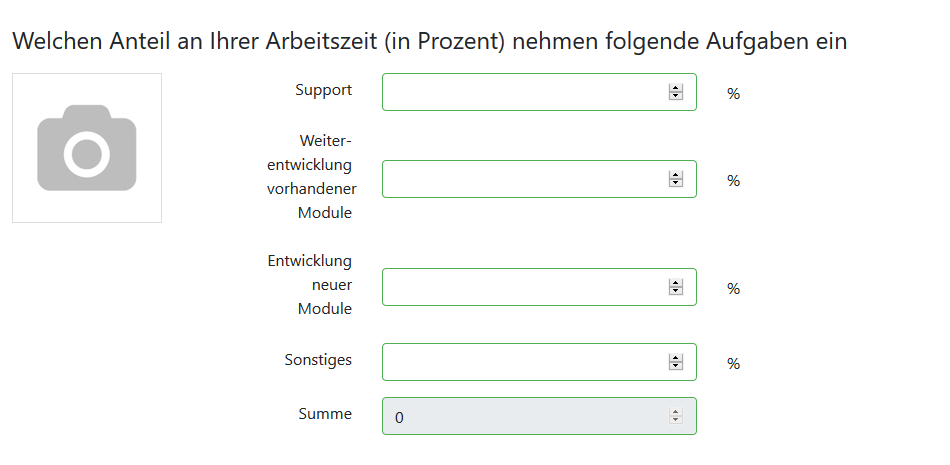This screenshot has height=465, width=950.
Task: Raise Entwicklung neuer Module value by one
Action: click(676, 283)
